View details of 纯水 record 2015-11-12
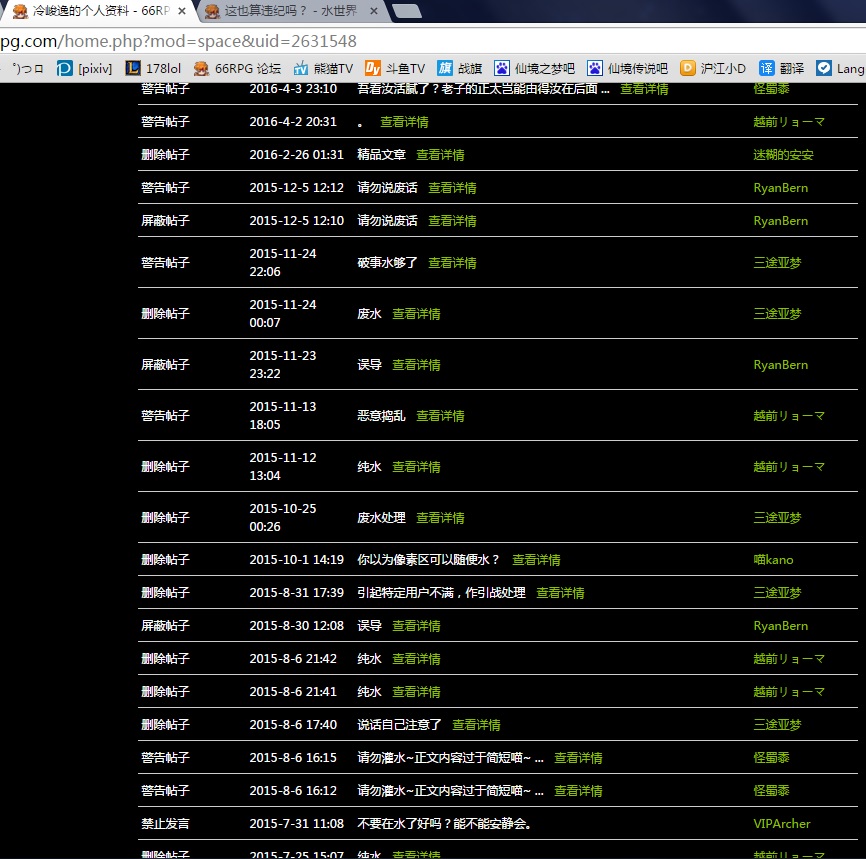Viewport: 866px width, 859px height. [x=416, y=467]
